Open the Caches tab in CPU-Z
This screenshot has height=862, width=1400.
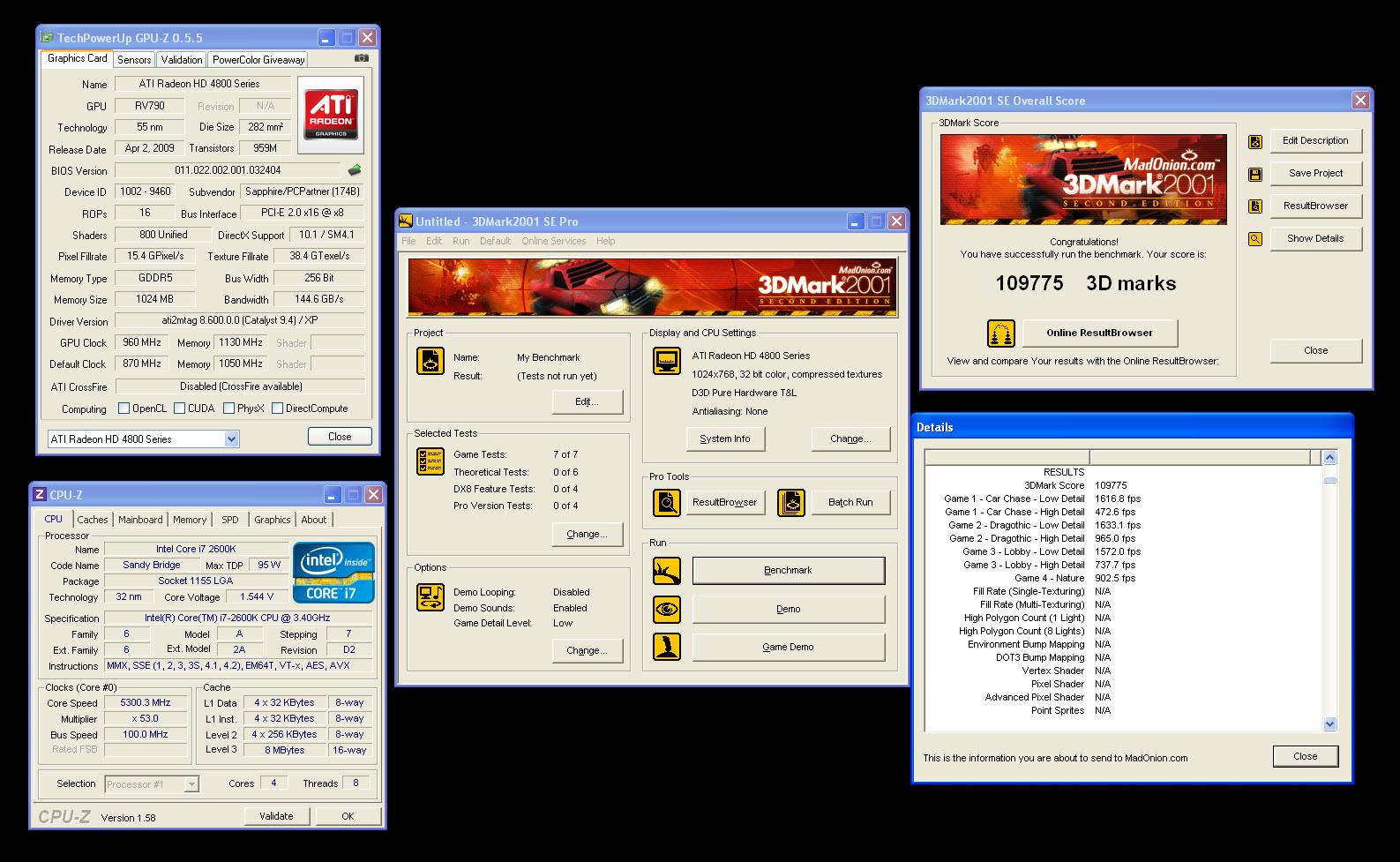(x=92, y=520)
